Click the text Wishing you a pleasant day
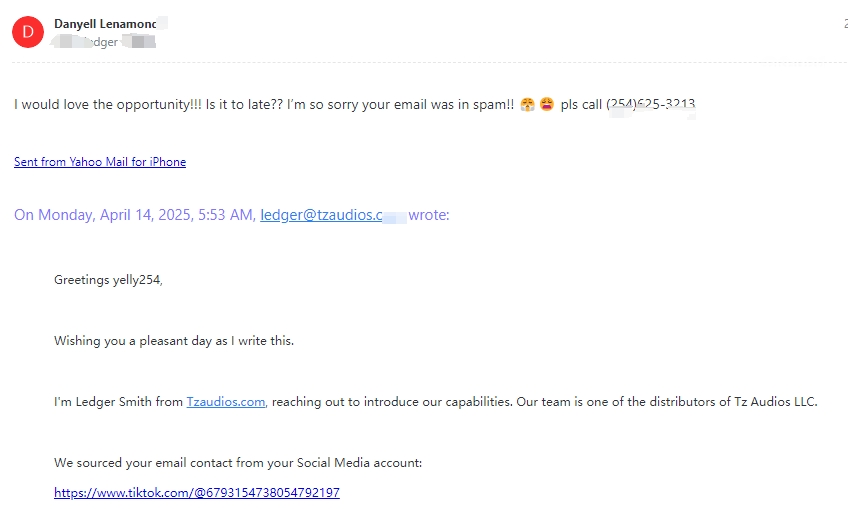Viewport: 848px width, 509px height. click(x=174, y=341)
